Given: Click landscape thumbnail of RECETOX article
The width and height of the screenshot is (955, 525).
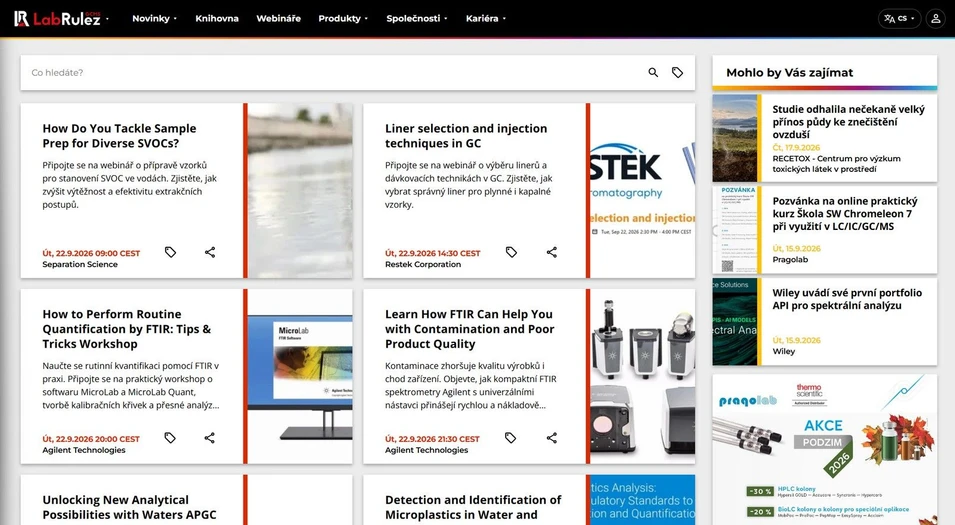Looking at the screenshot, I should 735,138.
